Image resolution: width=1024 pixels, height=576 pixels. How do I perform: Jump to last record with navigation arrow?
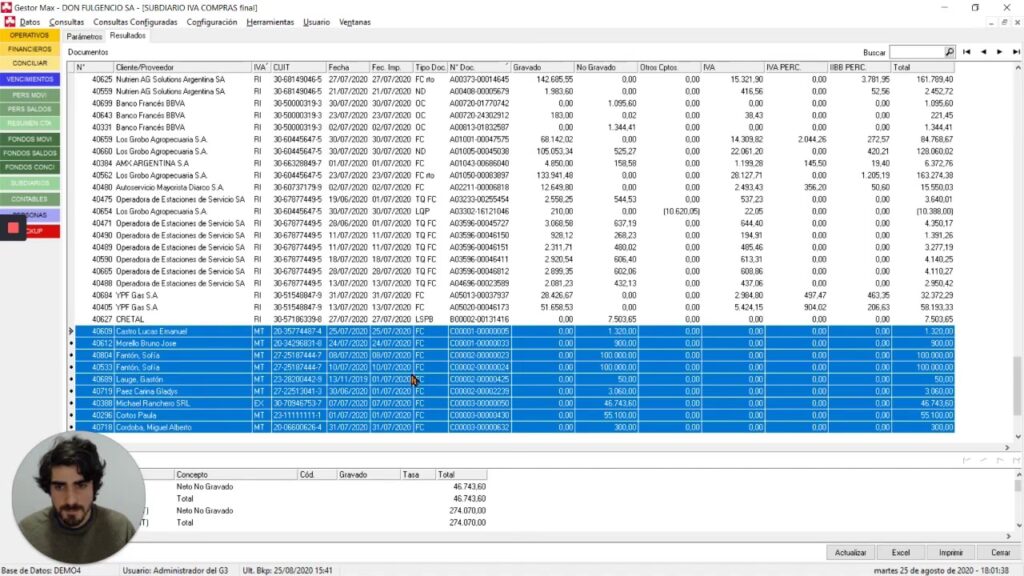pos(1015,51)
